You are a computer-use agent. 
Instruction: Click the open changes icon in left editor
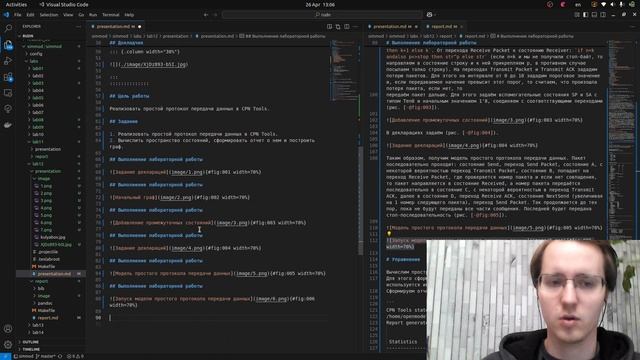click(338, 27)
